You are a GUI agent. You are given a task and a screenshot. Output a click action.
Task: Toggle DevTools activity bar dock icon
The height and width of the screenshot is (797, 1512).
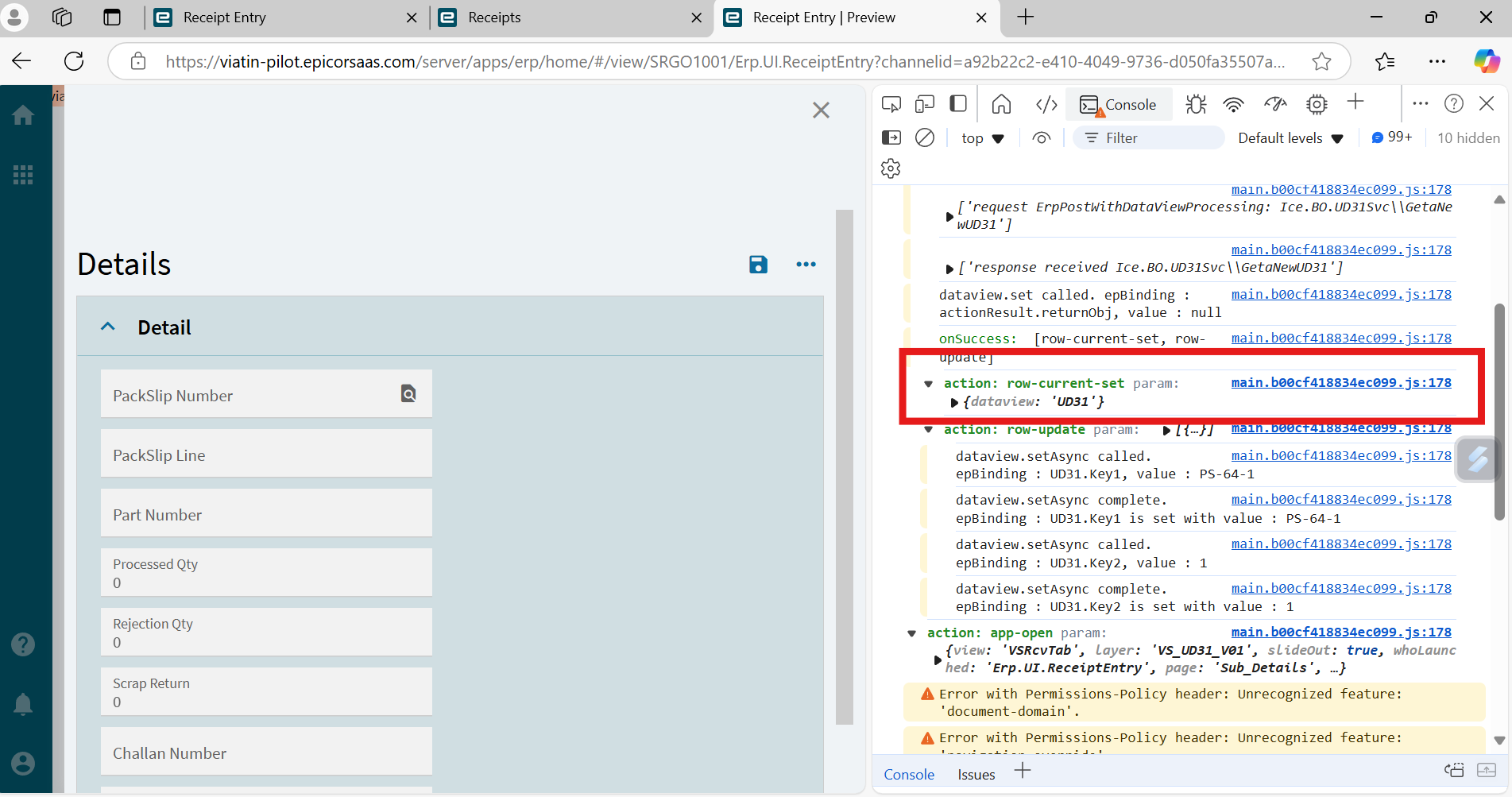958,104
